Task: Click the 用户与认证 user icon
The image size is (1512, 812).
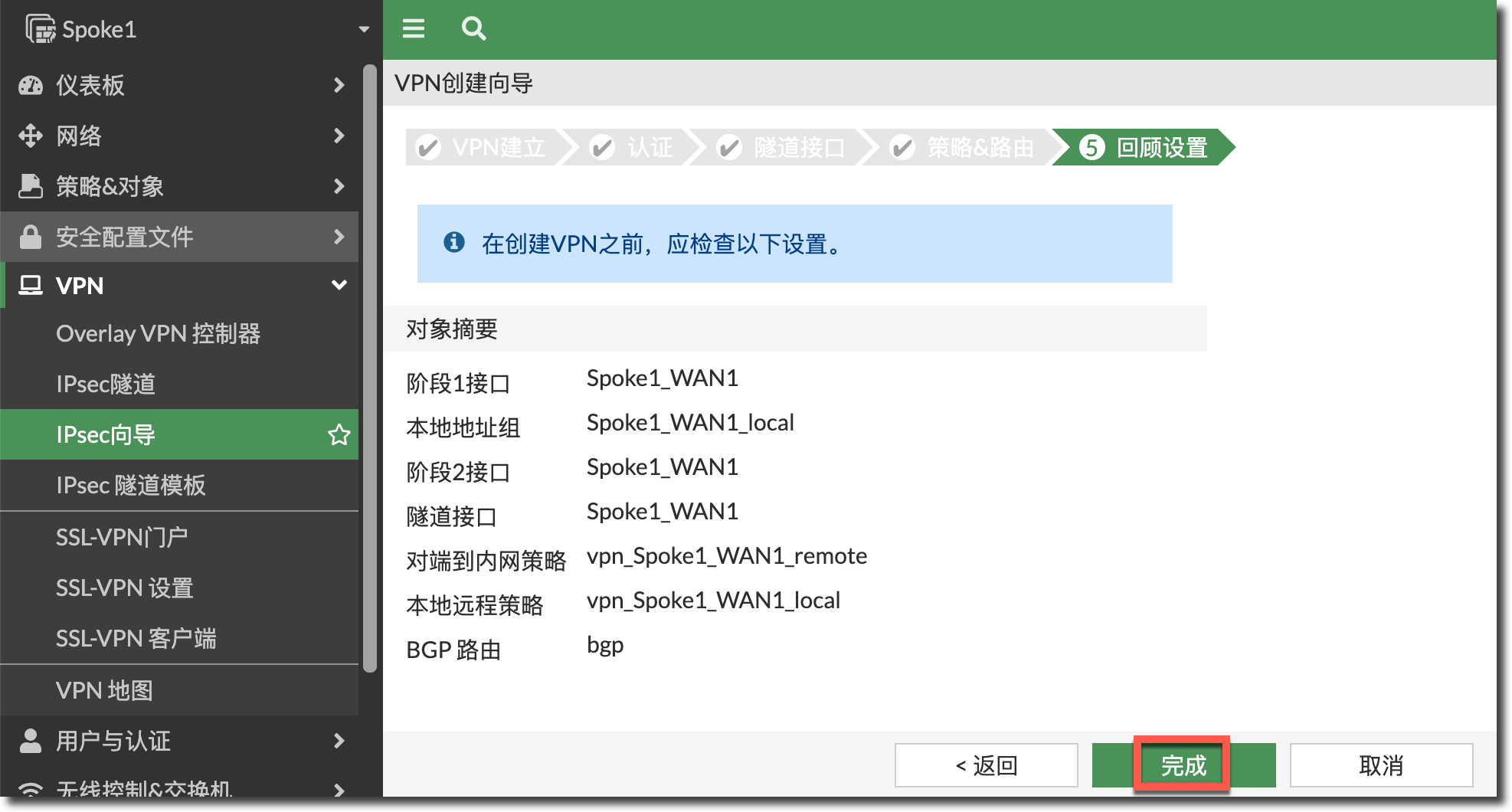Action: pyautogui.click(x=31, y=741)
